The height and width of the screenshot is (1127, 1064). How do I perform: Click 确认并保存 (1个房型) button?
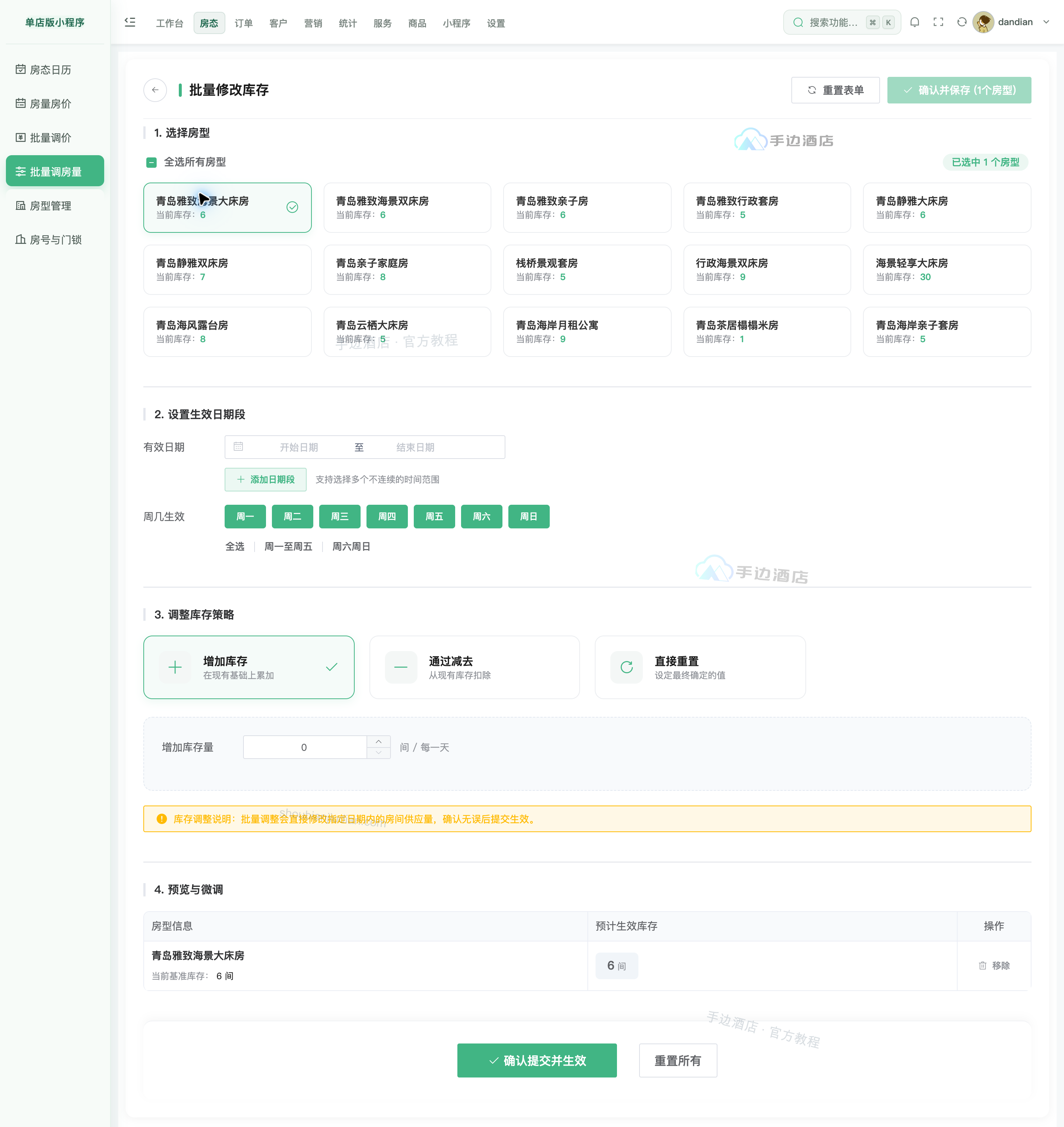(x=959, y=90)
